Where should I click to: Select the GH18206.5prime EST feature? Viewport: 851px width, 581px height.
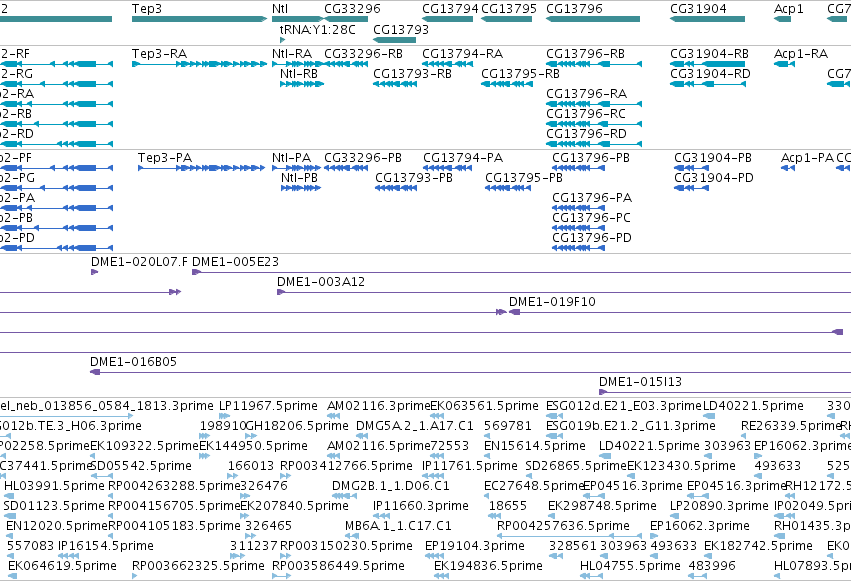pyautogui.click(x=251, y=436)
